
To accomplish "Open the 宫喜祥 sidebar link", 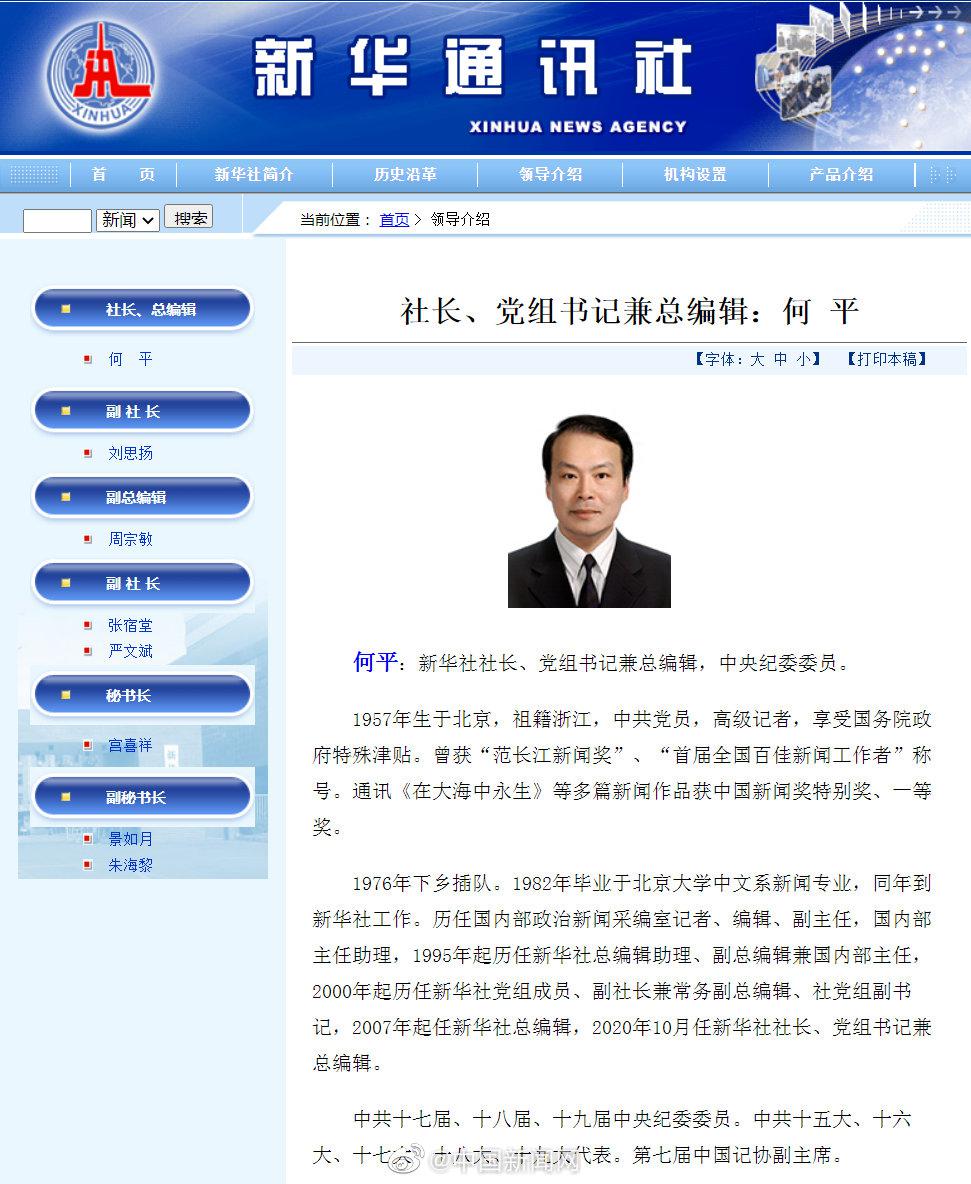I will coord(131,745).
